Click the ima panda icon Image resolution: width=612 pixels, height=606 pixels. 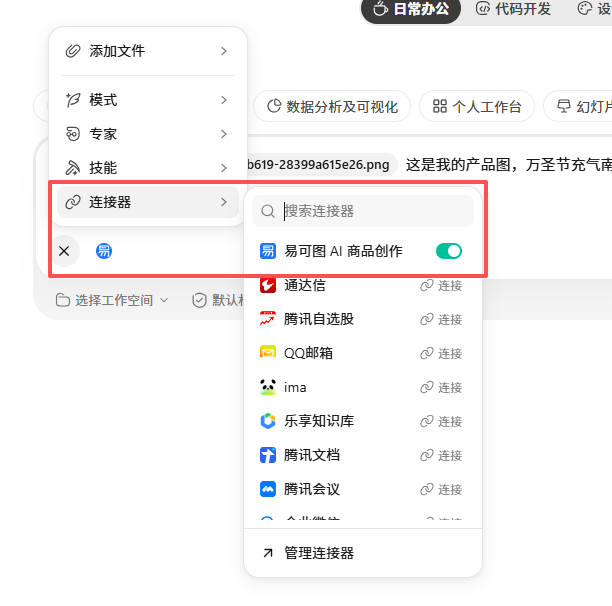268,387
